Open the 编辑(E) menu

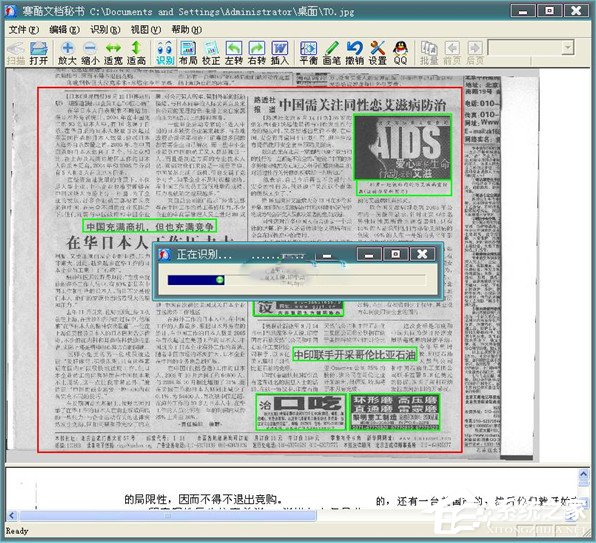click(64, 30)
